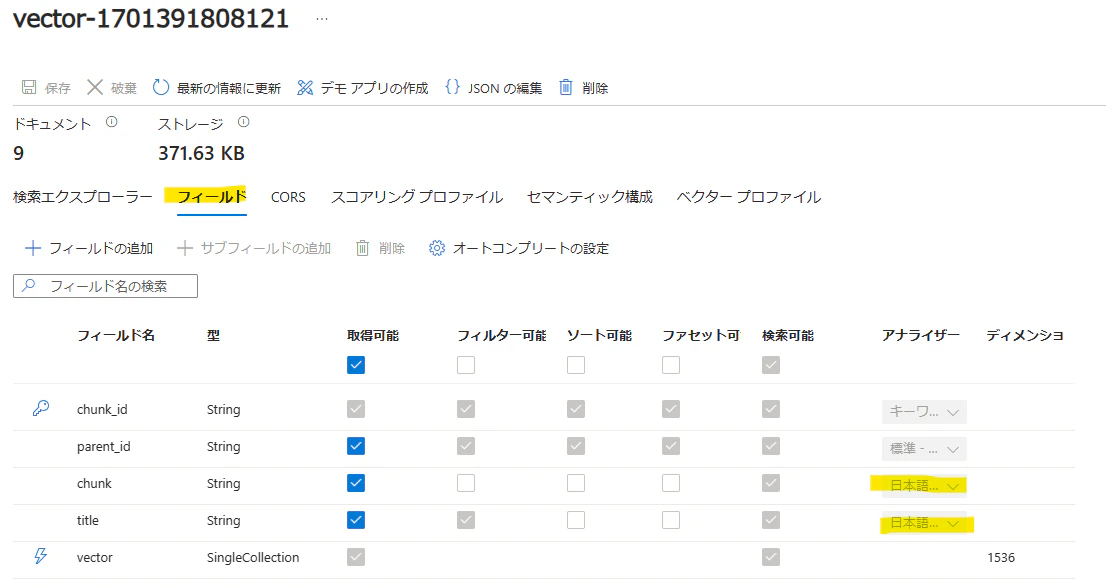This screenshot has height=588, width=1106.
Task: Click the lightning icon on vector row
Action: point(41,556)
